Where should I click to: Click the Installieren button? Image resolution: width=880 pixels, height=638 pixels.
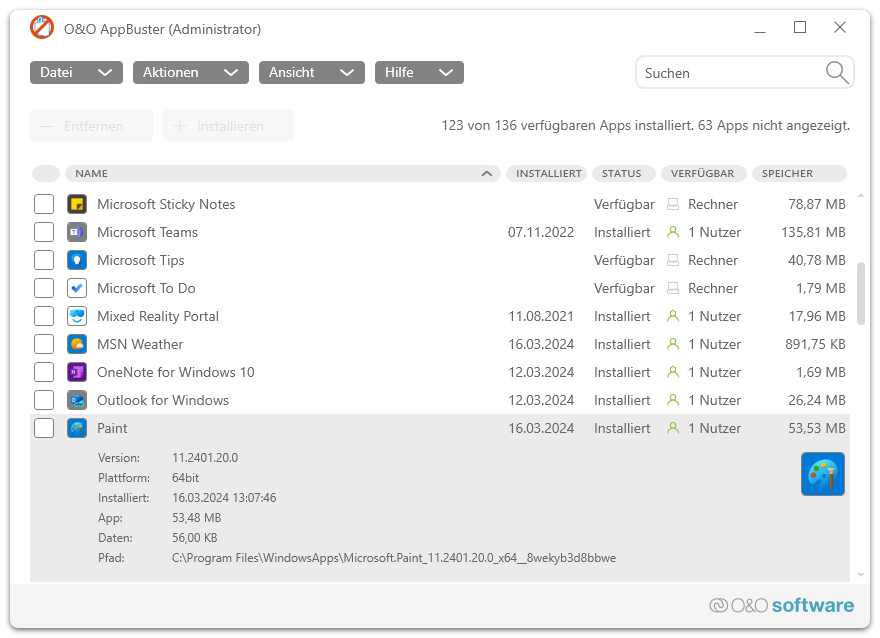[228, 125]
